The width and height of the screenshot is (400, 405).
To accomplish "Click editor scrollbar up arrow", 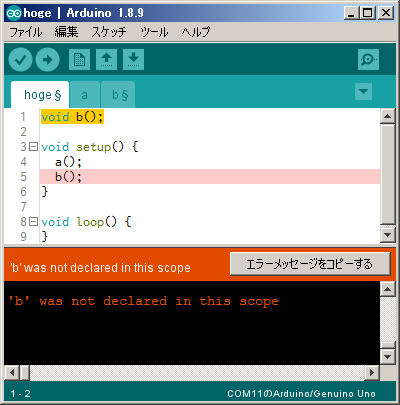I will 387,116.
